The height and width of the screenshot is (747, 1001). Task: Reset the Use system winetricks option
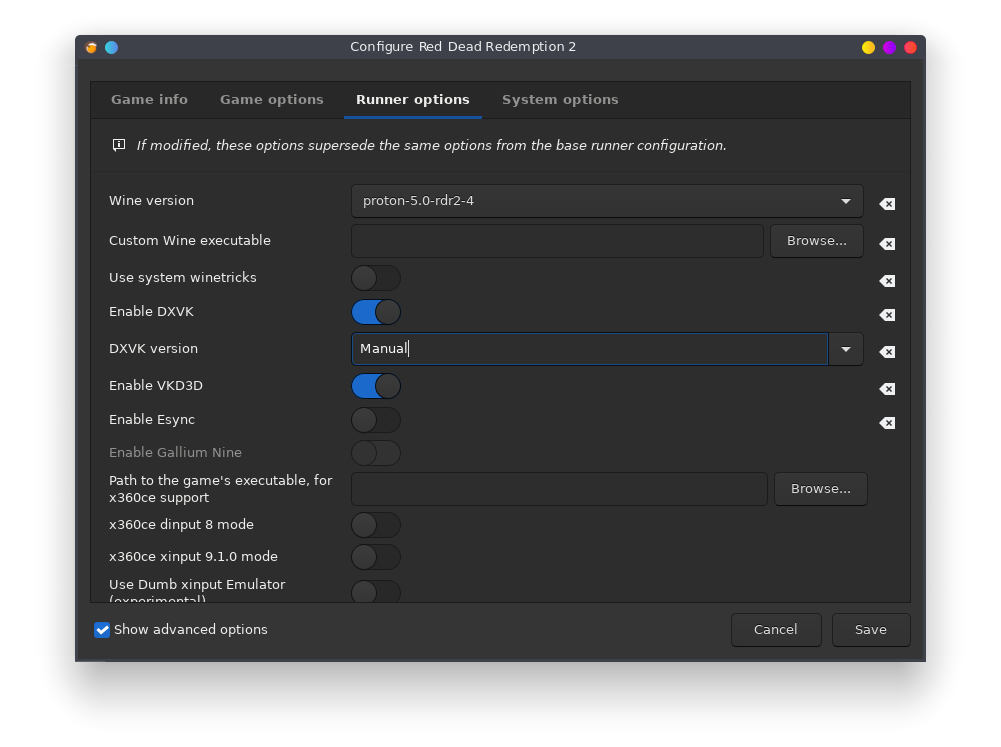[887, 281]
